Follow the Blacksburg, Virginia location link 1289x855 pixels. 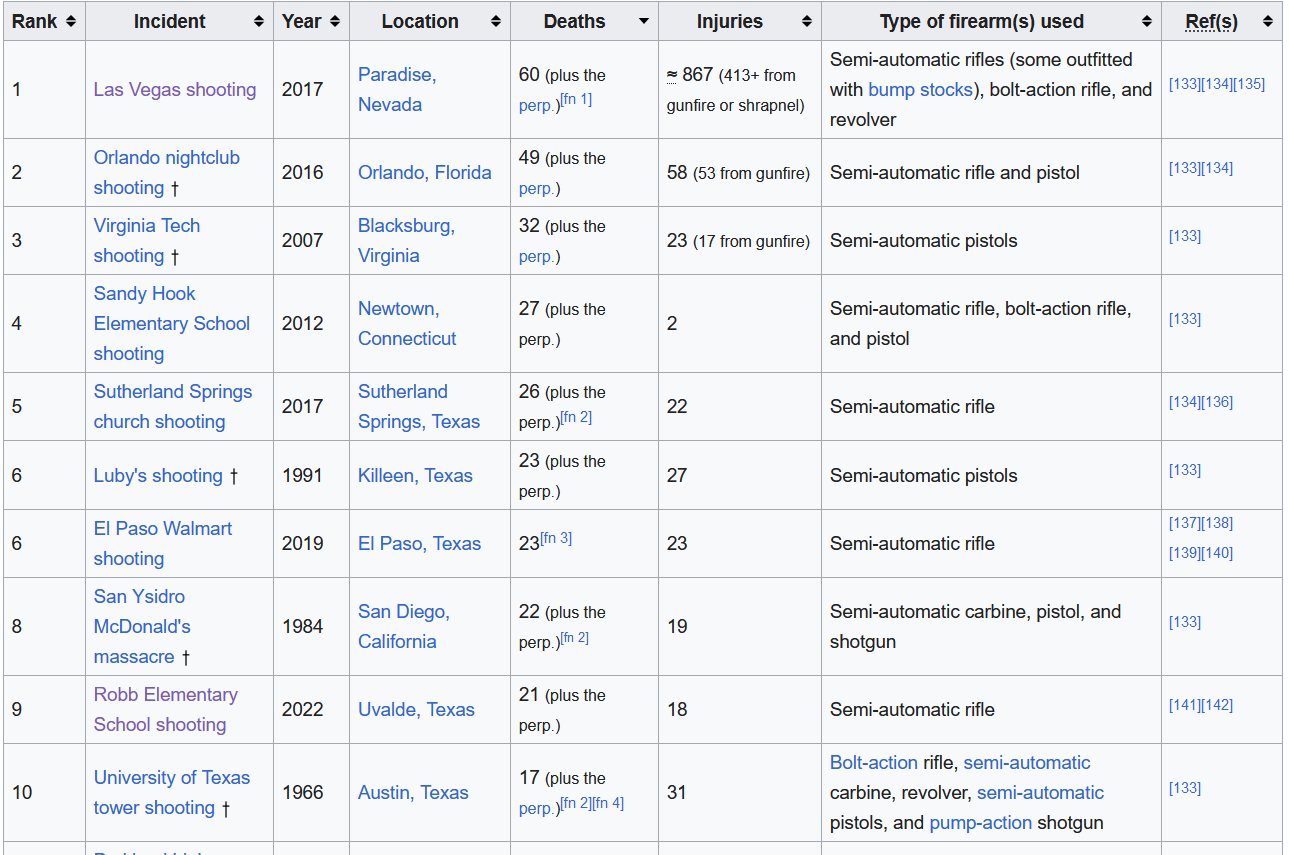(407, 240)
